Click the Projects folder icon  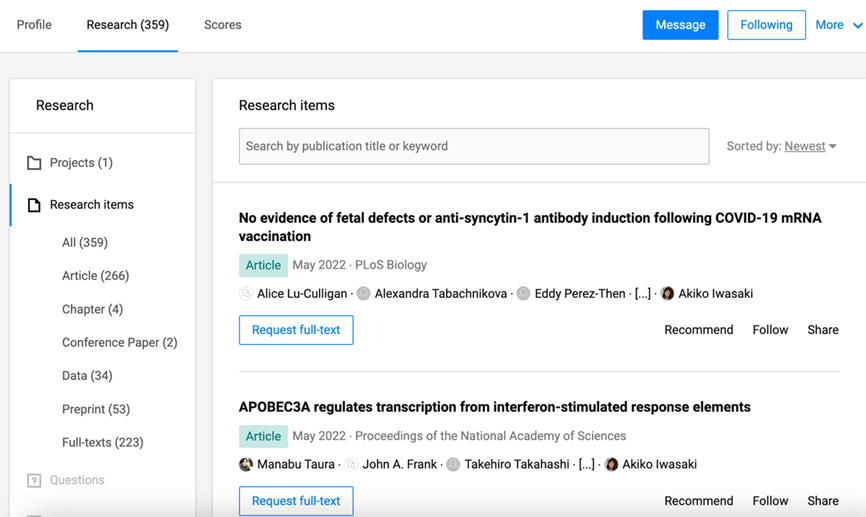point(34,163)
